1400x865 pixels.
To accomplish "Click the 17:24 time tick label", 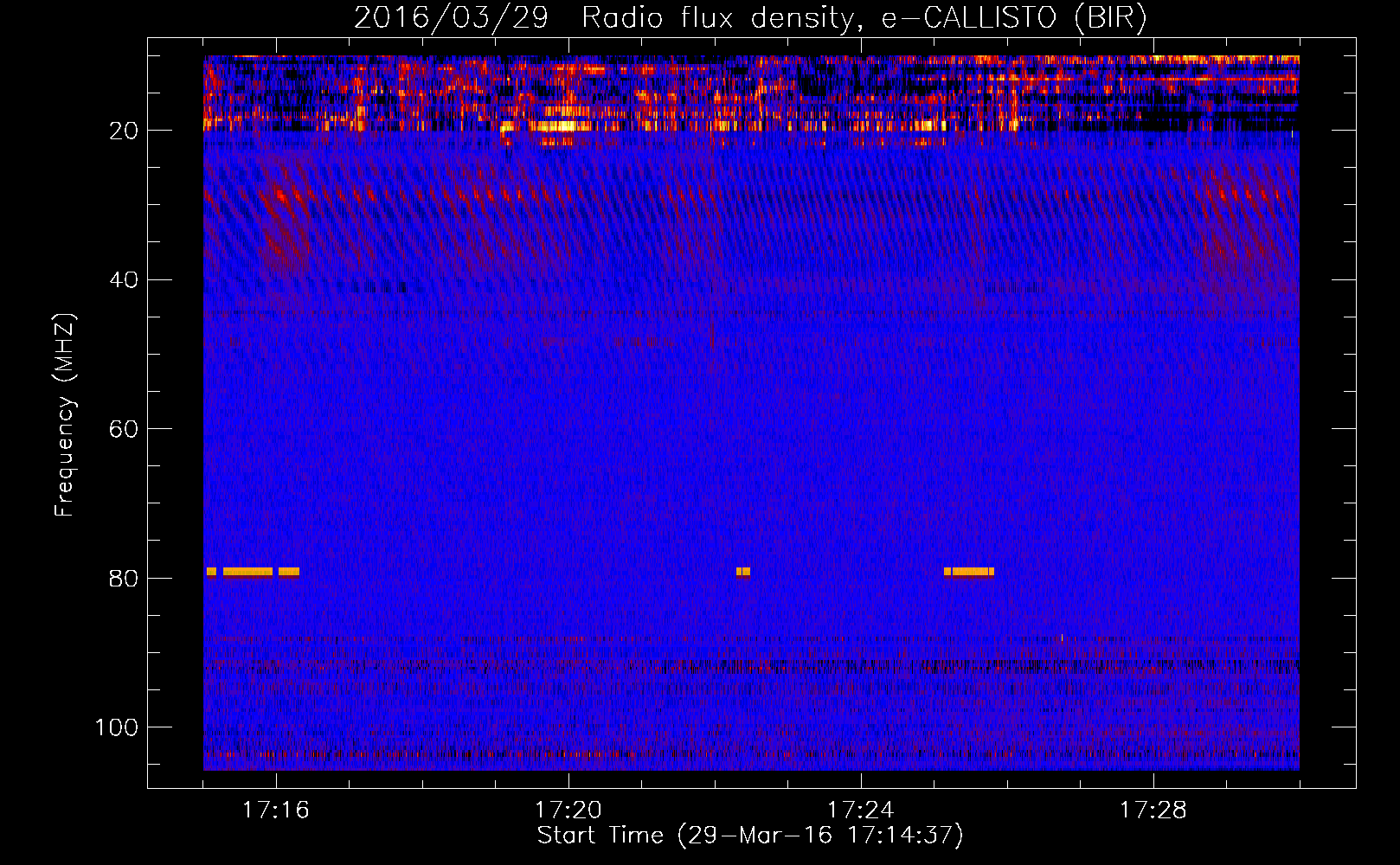I will [861, 811].
